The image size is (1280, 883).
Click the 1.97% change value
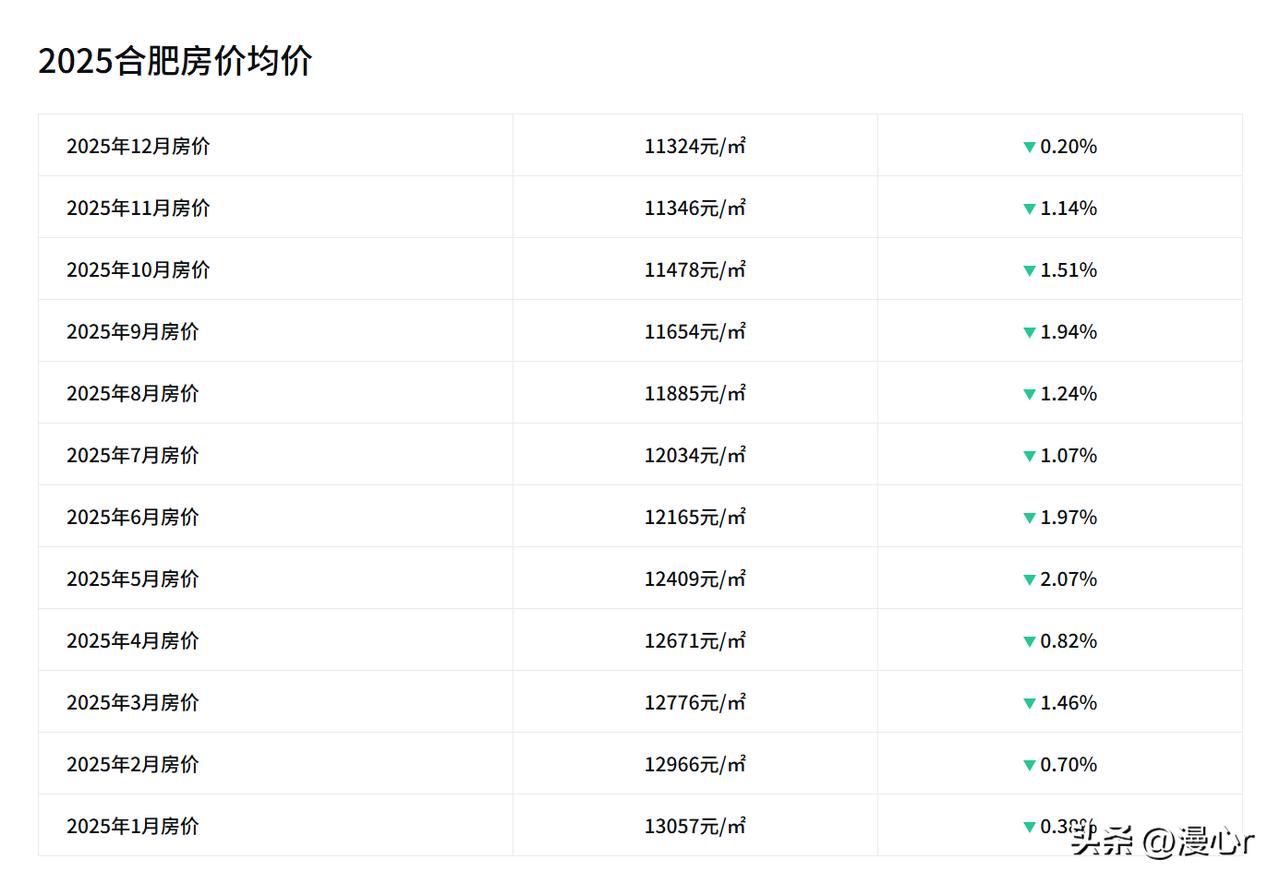point(1069,517)
